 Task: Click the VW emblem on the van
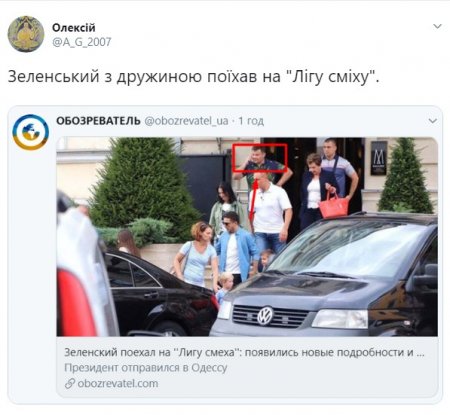point(265,316)
